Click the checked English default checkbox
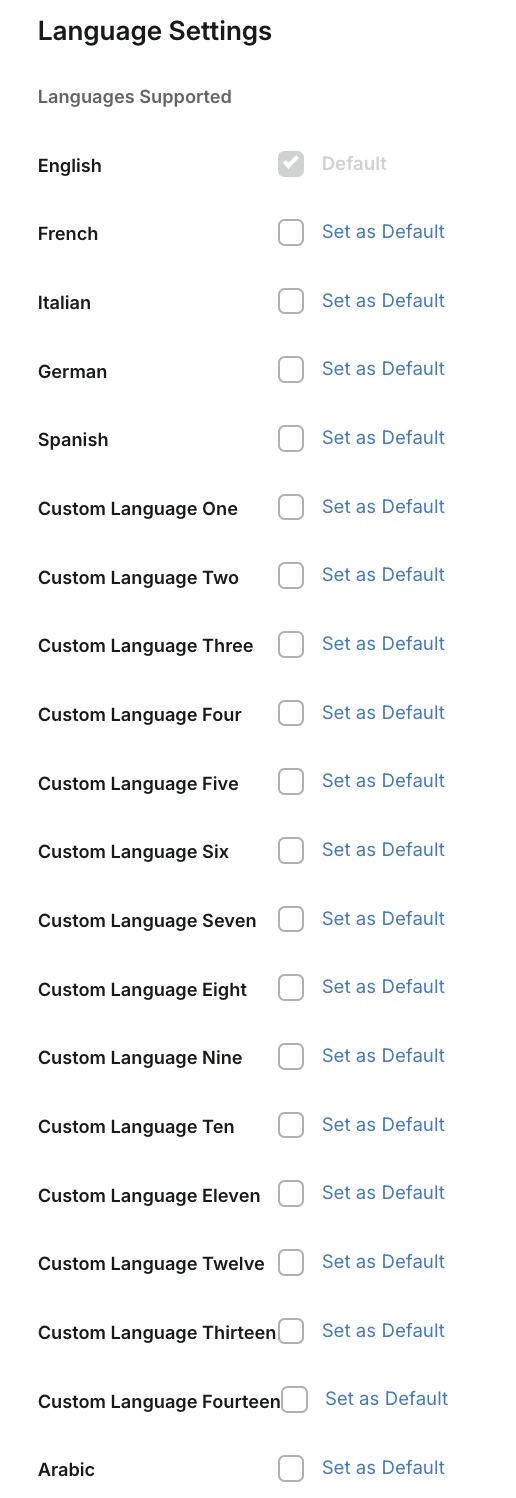 (x=291, y=164)
